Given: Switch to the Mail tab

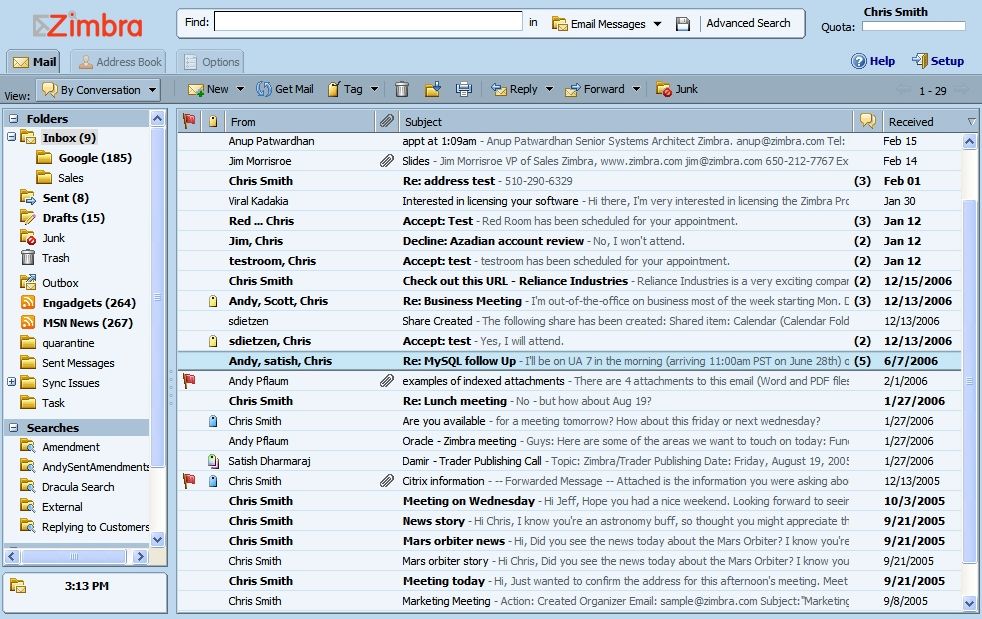Looking at the screenshot, I should 34,62.
